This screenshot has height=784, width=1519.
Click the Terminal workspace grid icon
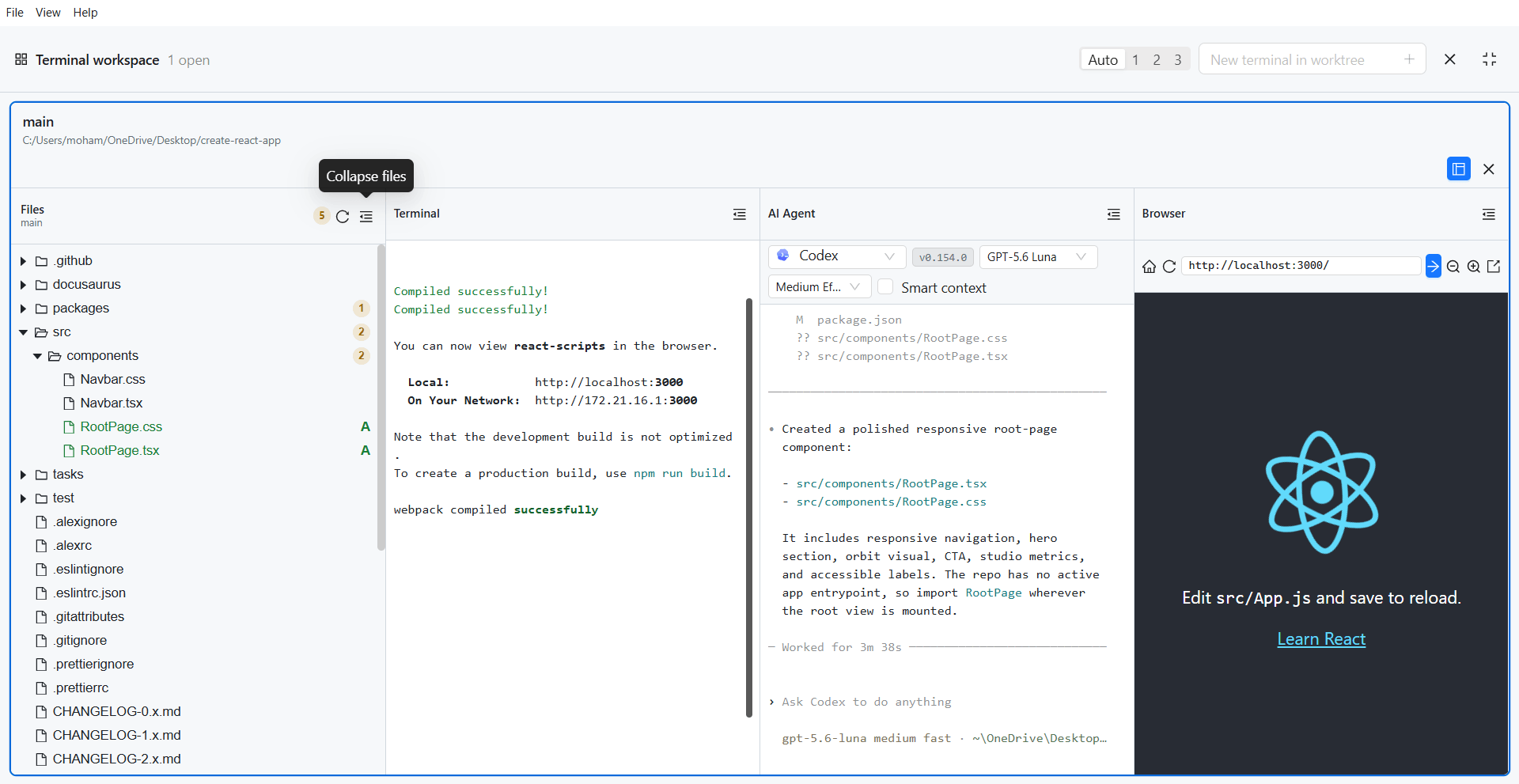(21, 59)
